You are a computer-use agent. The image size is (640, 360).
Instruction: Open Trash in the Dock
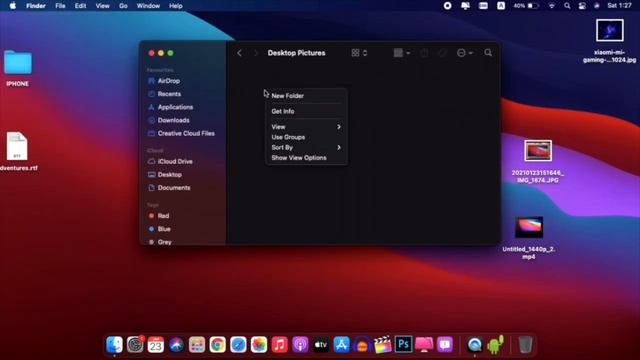(525, 345)
